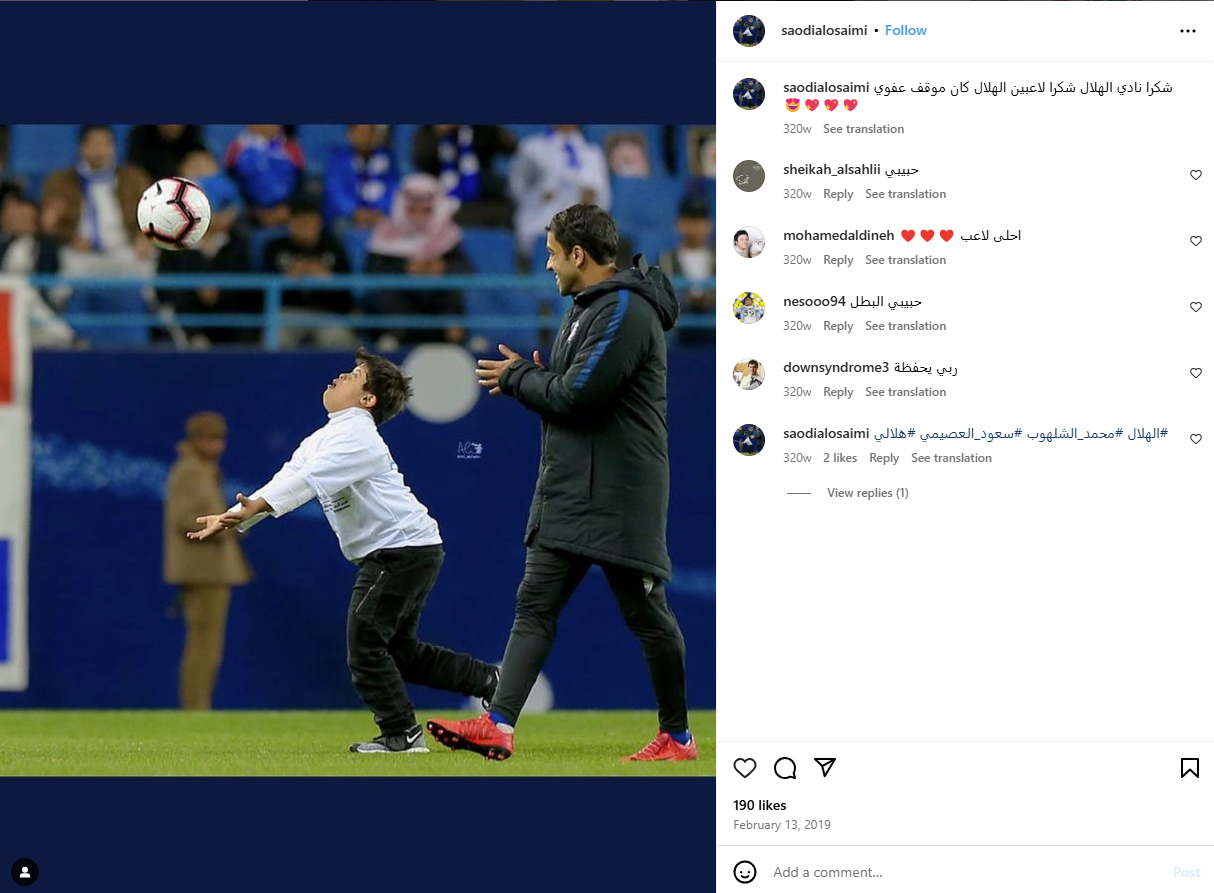Reply to sheikah_alsahlii's comment
This screenshot has width=1214, height=893.
pos(838,194)
